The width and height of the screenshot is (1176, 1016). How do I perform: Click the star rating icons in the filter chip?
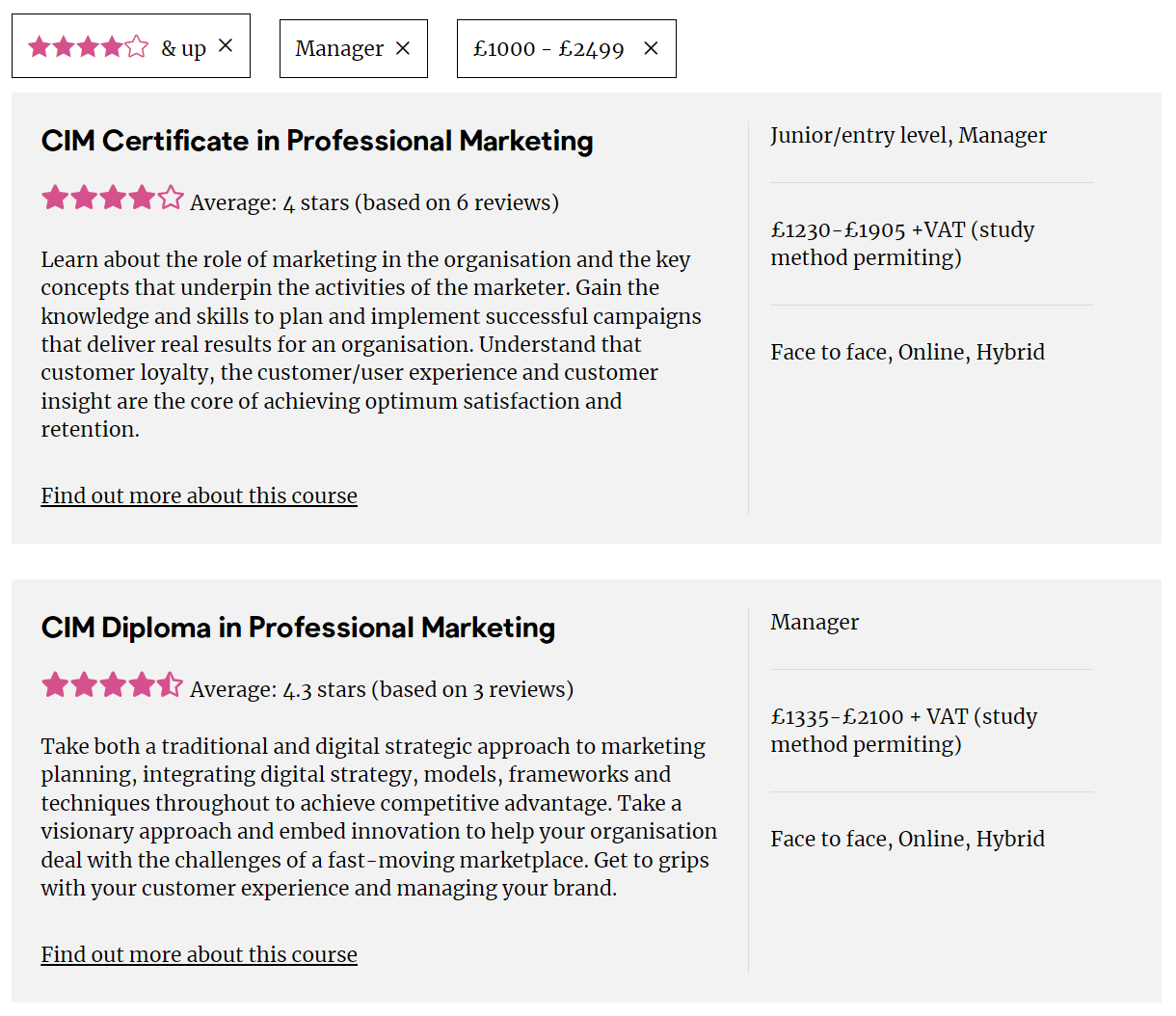click(88, 46)
